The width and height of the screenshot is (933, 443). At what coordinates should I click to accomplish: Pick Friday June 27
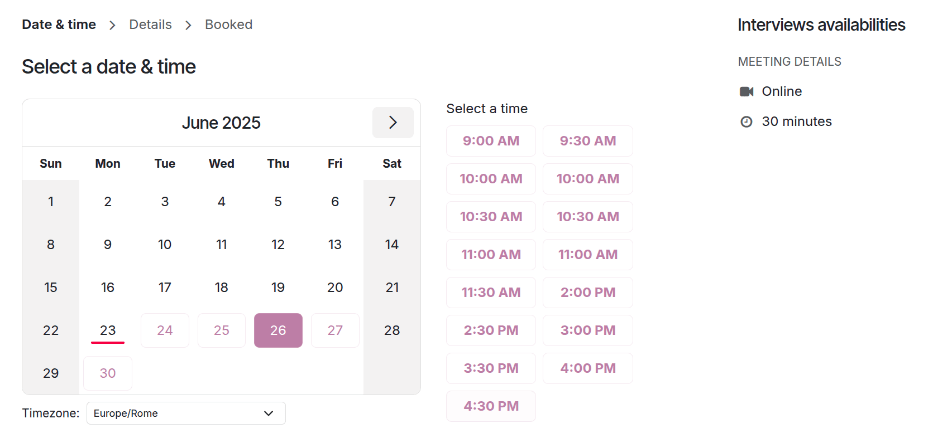coord(335,330)
